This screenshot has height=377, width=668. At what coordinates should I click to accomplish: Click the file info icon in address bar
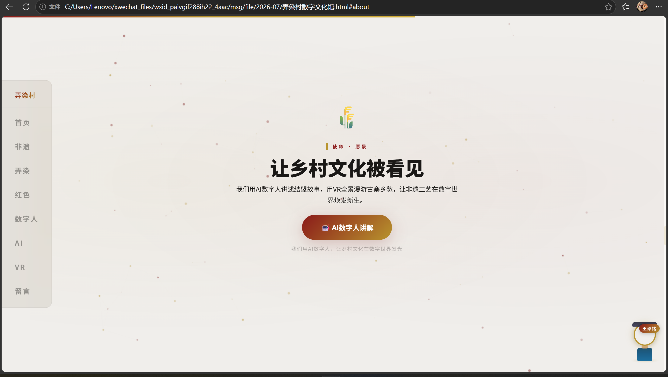coord(43,7)
